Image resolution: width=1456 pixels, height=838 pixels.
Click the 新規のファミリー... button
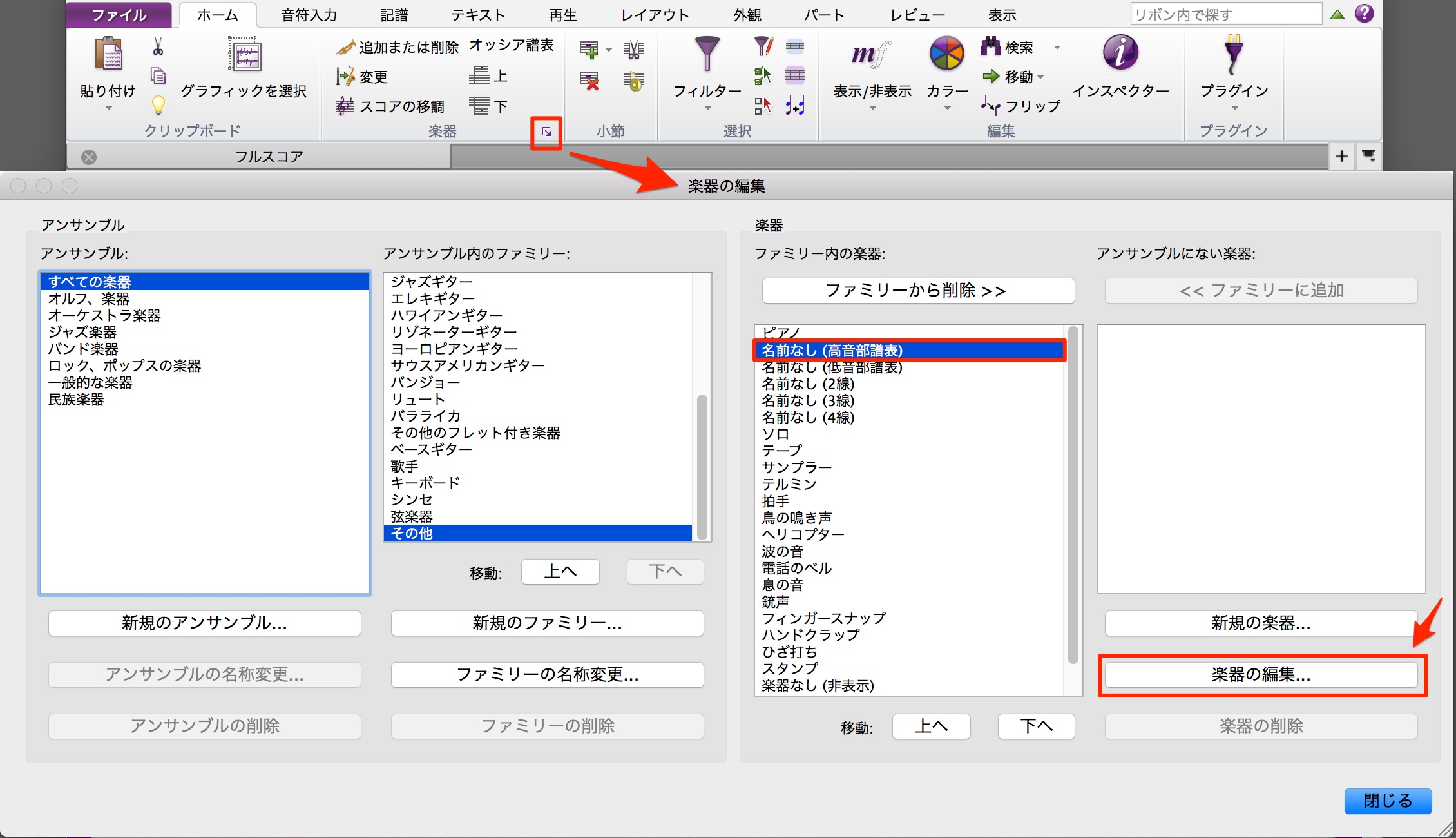click(548, 623)
